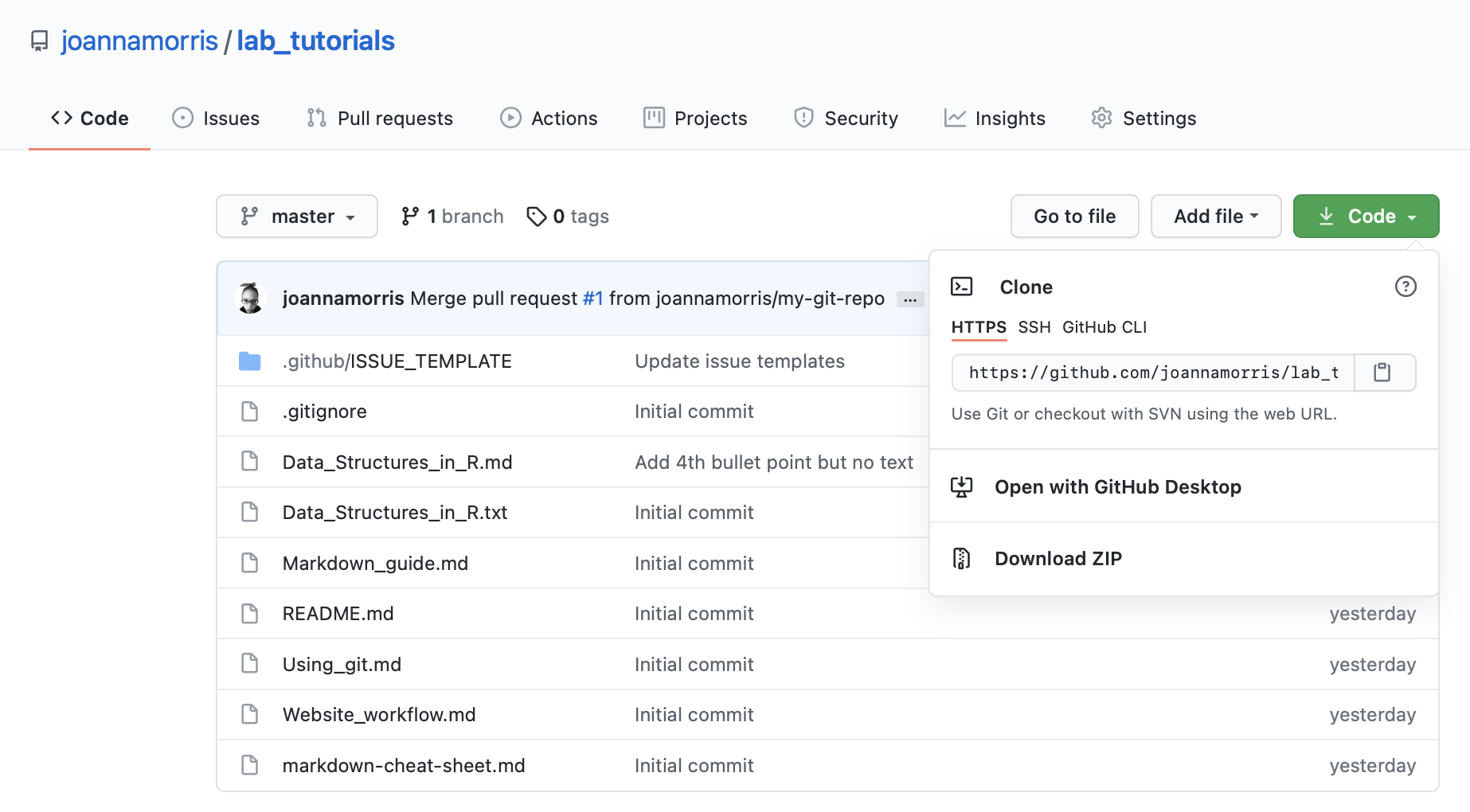Screen dimensions: 1470x812
Task: Click the terminal icon beside Clone
Action: (962, 287)
